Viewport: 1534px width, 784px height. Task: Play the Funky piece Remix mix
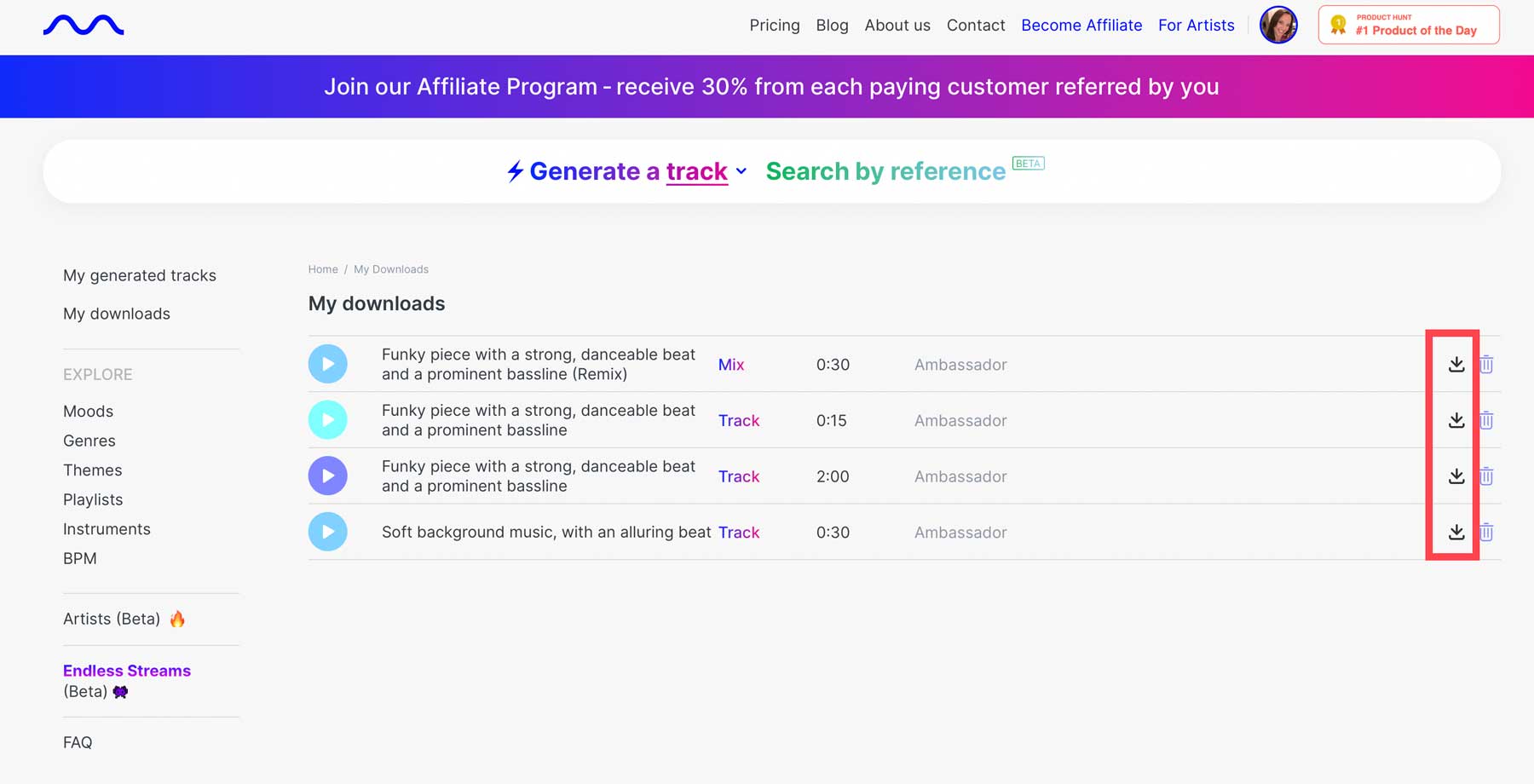(x=327, y=364)
